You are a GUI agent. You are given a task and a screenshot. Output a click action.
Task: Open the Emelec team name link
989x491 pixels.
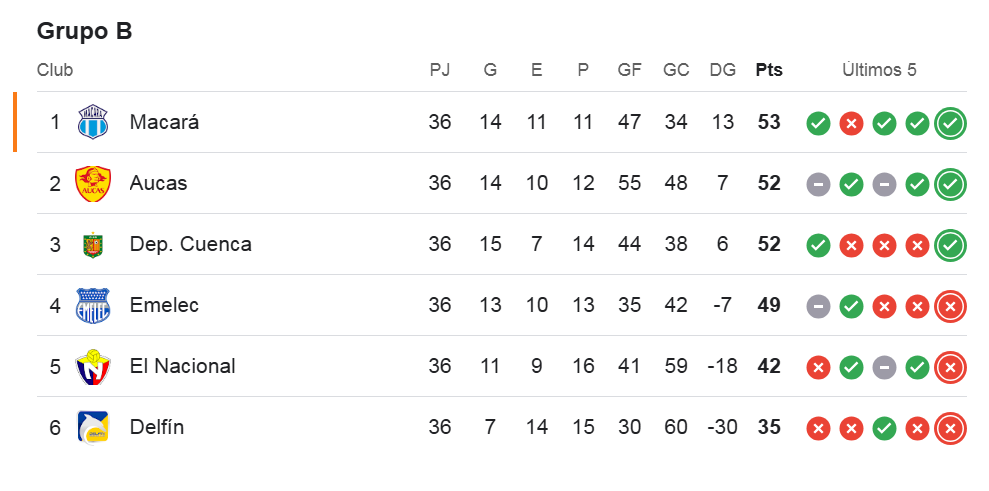164,306
